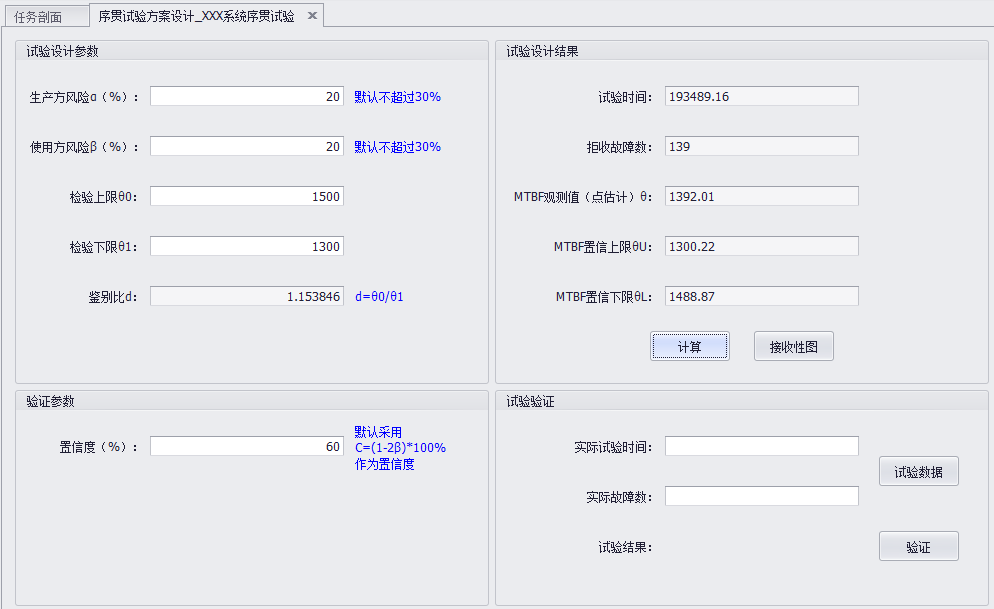Open the 接收性图 acceptance chart
The height and width of the screenshot is (609, 994).
coord(793,345)
